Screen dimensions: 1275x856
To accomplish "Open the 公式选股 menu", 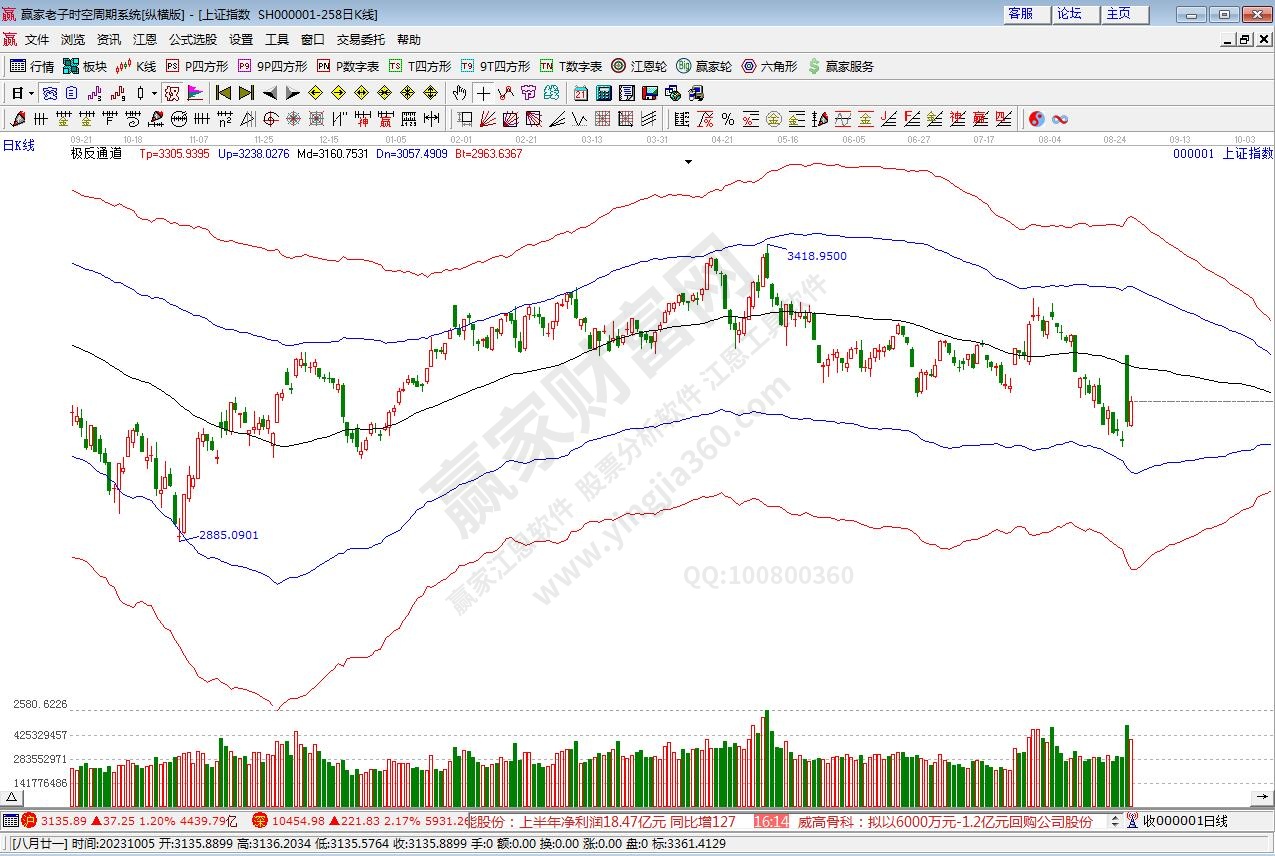I will (x=192, y=40).
